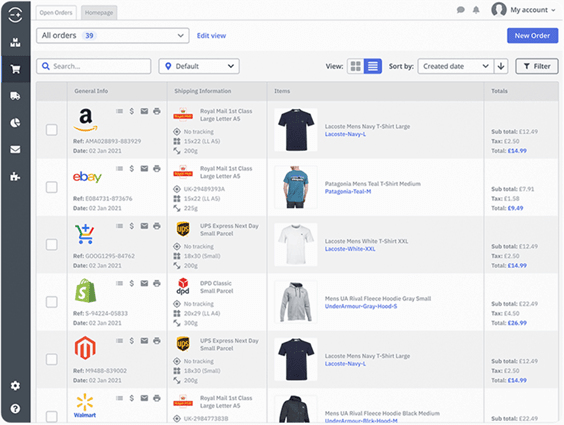Image resolution: width=564 pixels, height=425 pixels.
Task: Open the UnderArmour-Gray-Hood-S SKU link
Action: pyautogui.click(x=361, y=306)
